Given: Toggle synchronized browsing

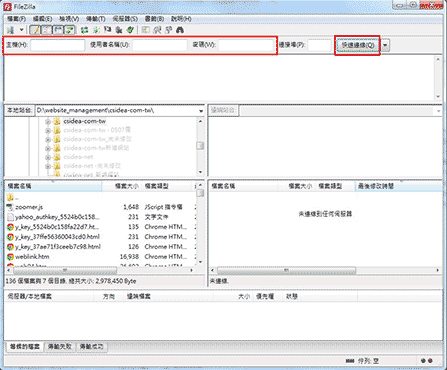Looking at the screenshot, I should coord(169,30).
